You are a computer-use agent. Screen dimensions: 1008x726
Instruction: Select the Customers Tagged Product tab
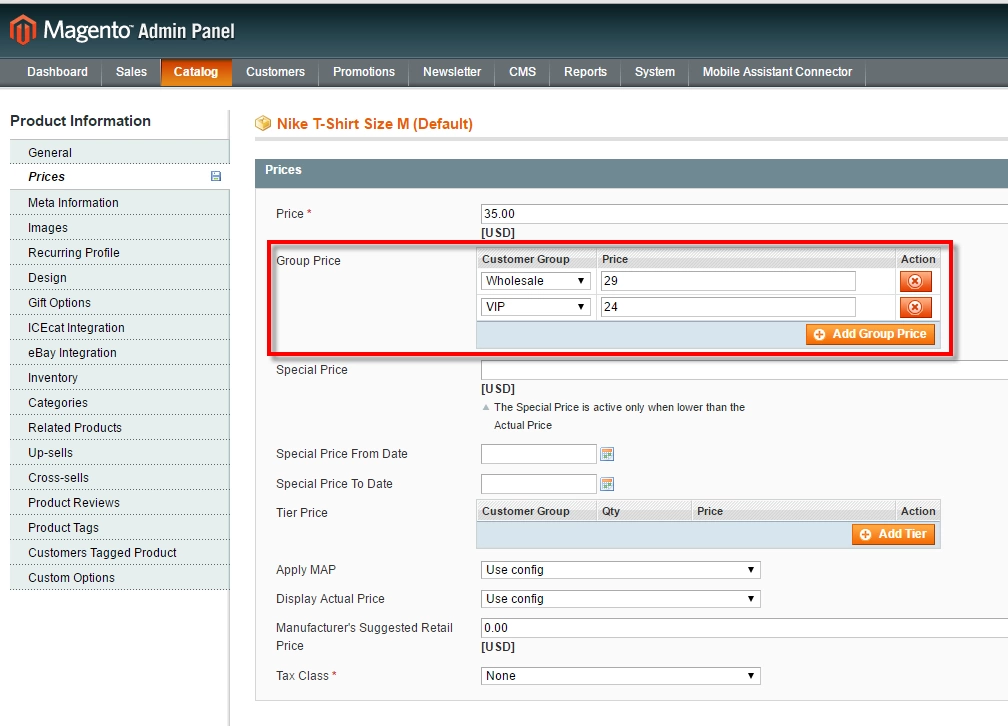tap(120, 554)
